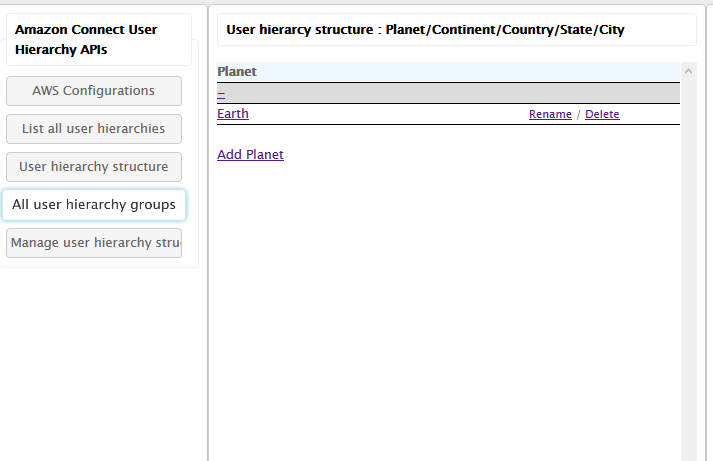The width and height of the screenshot is (713, 461).
Task: Rename the Earth planet entry
Action: tap(550, 114)
